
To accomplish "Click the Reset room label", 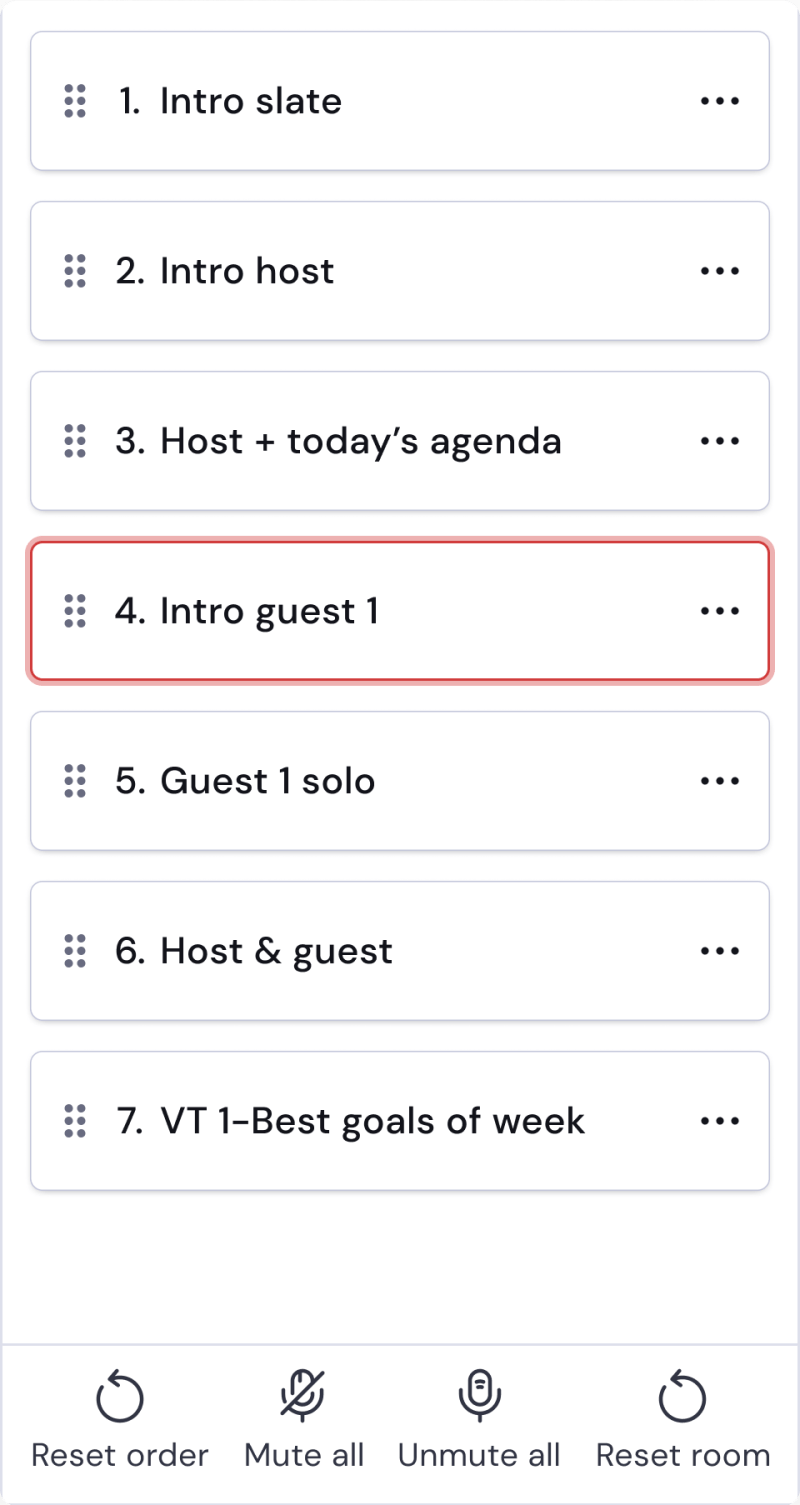I will pyautogui.click(x=683, y=1455).
